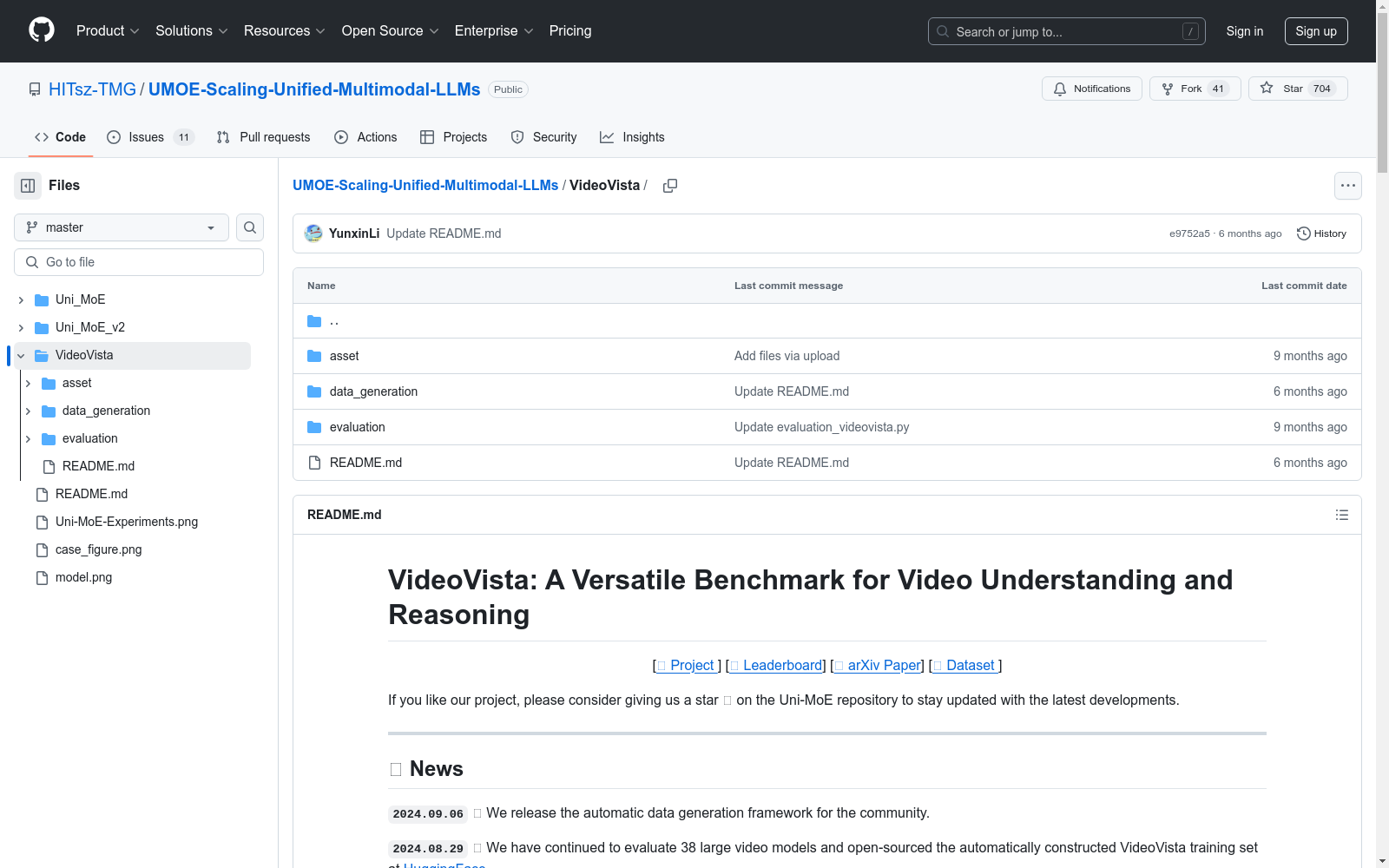Screen dimensions: 1389x868
Task: Open the GitHub homepage logo
Action: [x=42, y=30]
